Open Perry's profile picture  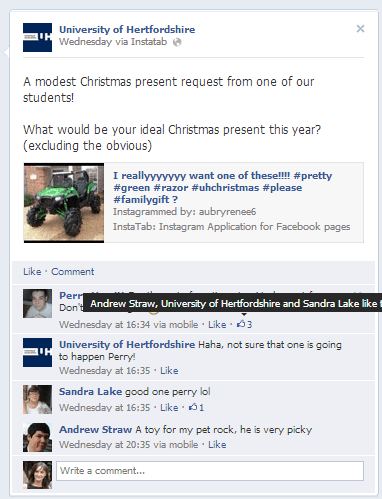37,303
